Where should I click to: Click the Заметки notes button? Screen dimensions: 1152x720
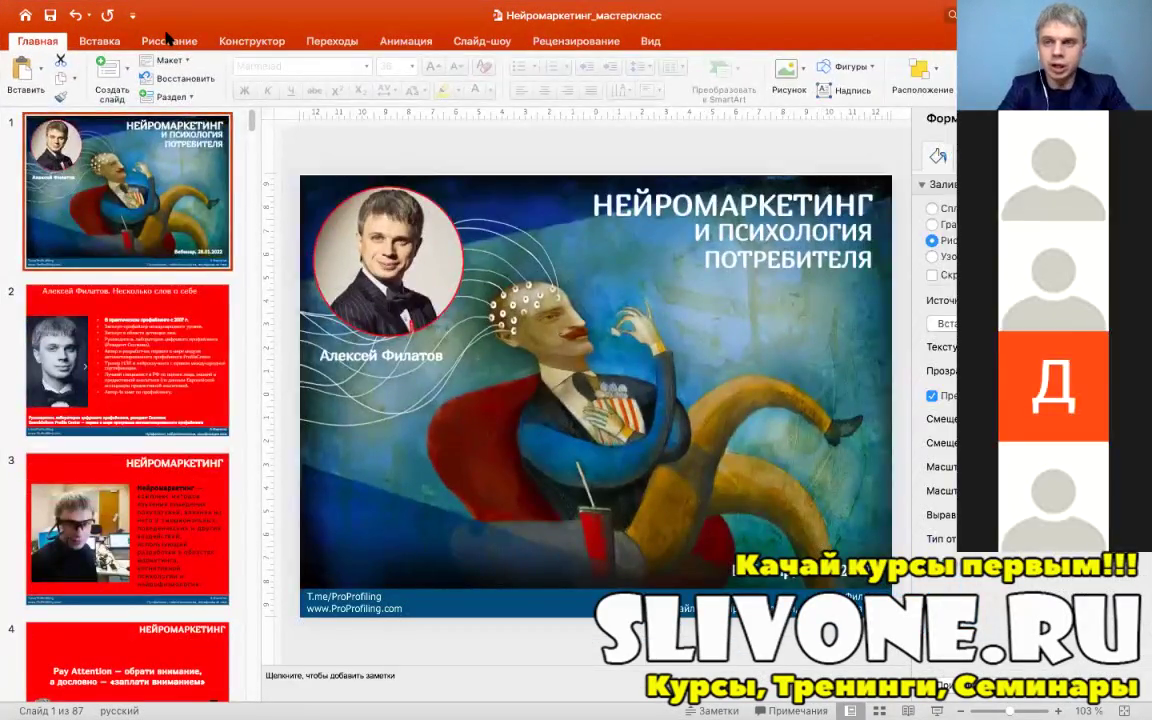[711, 711]
